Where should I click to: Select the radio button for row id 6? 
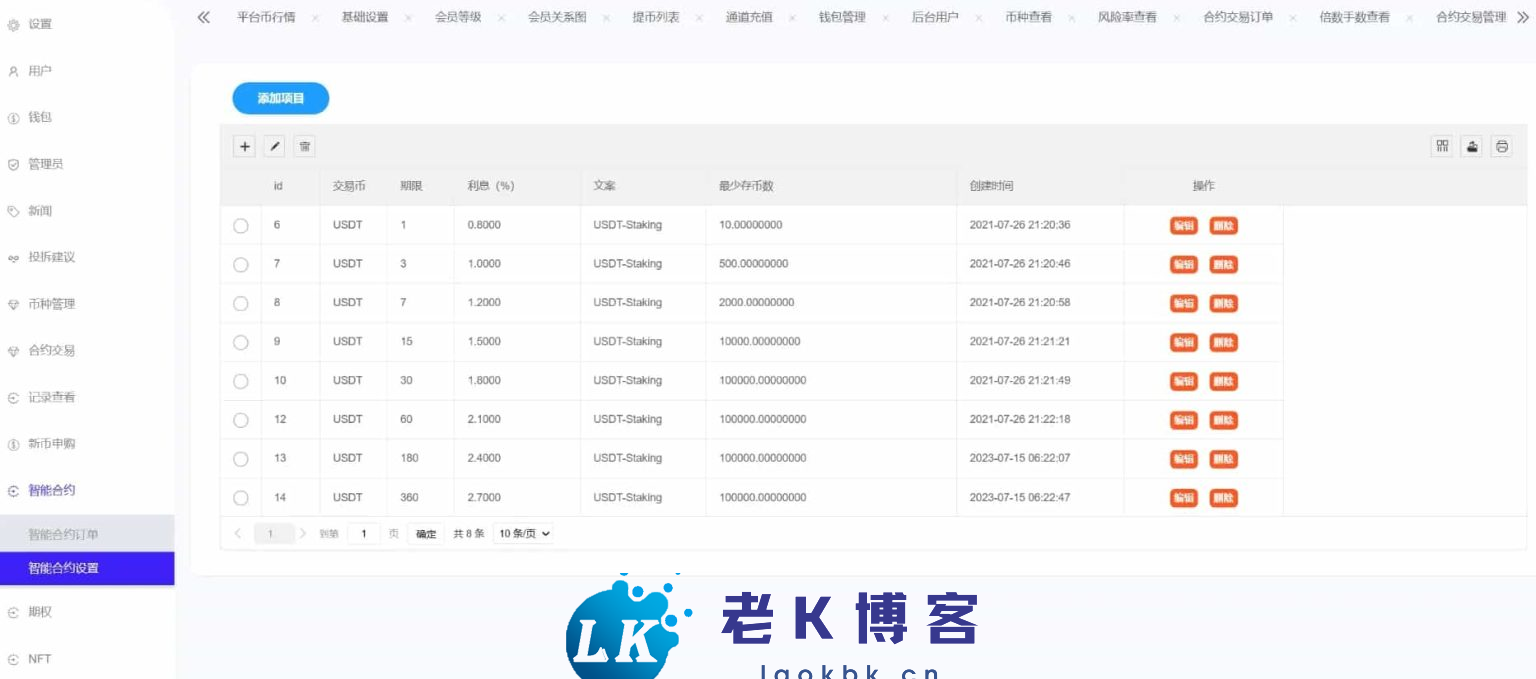click(241, 226)
